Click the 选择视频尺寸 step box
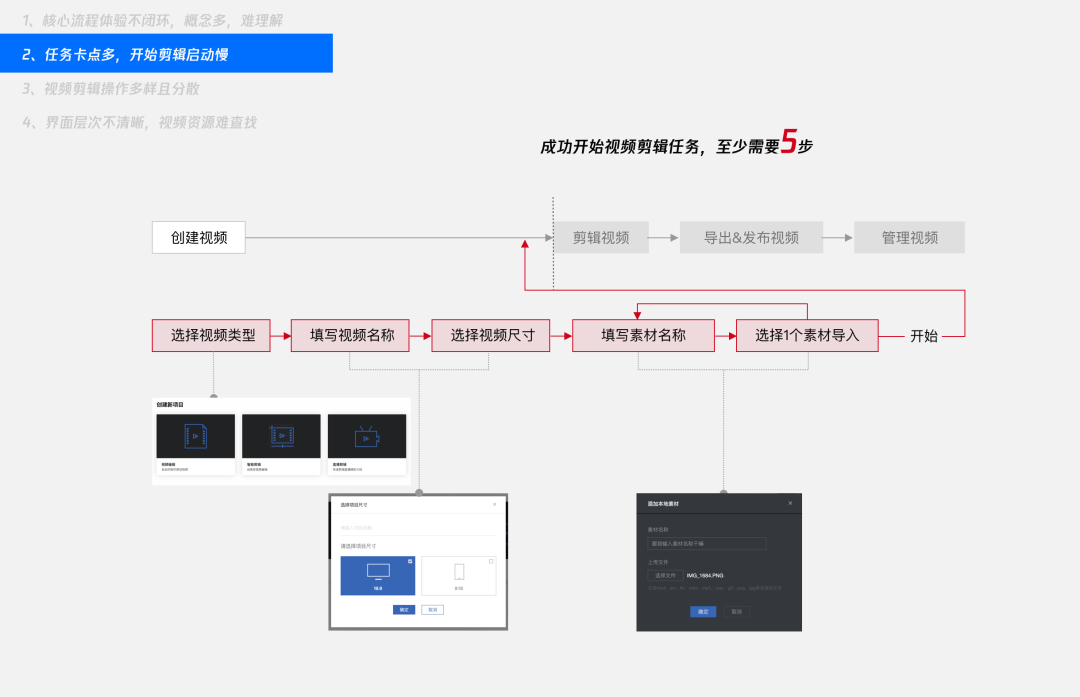This screenshot has height=697, width=1080. [490, 335]
